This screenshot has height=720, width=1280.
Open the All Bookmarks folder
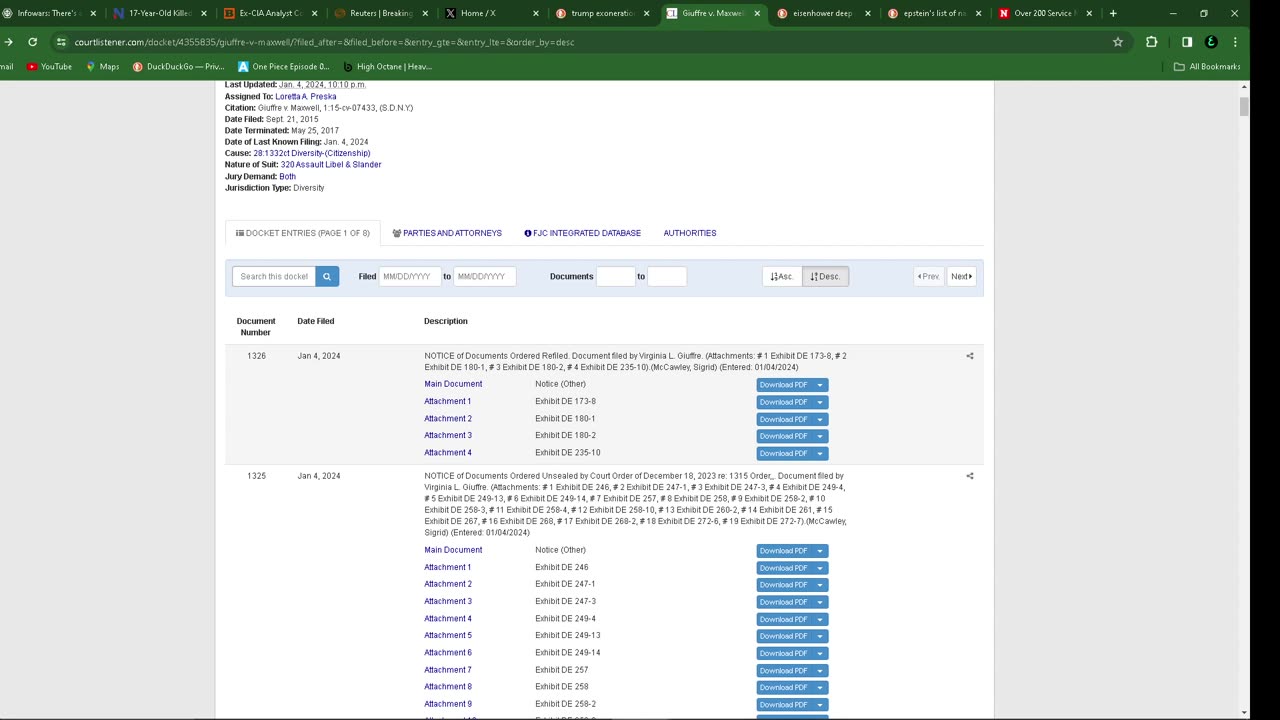click(x=1207, y=66)
